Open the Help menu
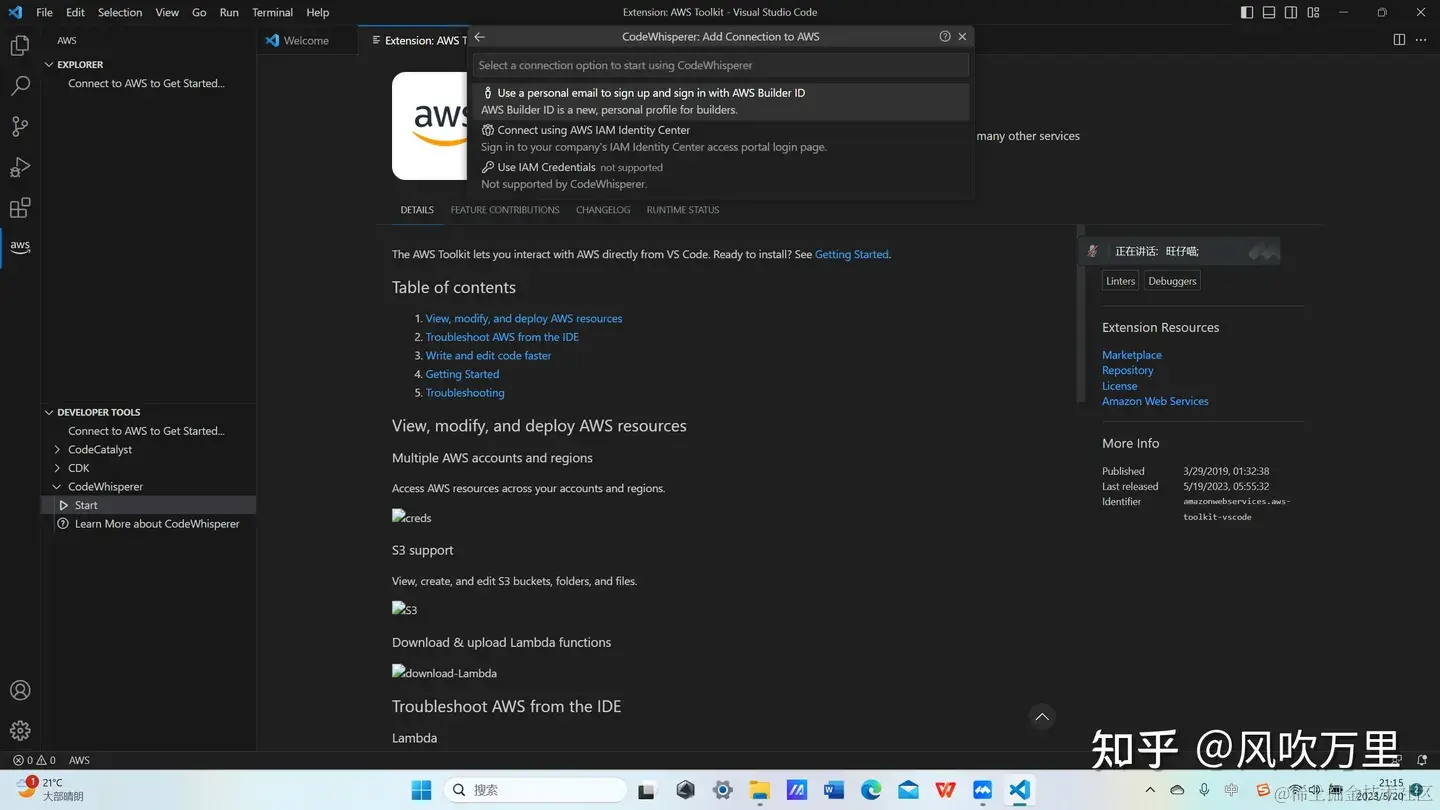1440x810 pixels. pos(318,12)
